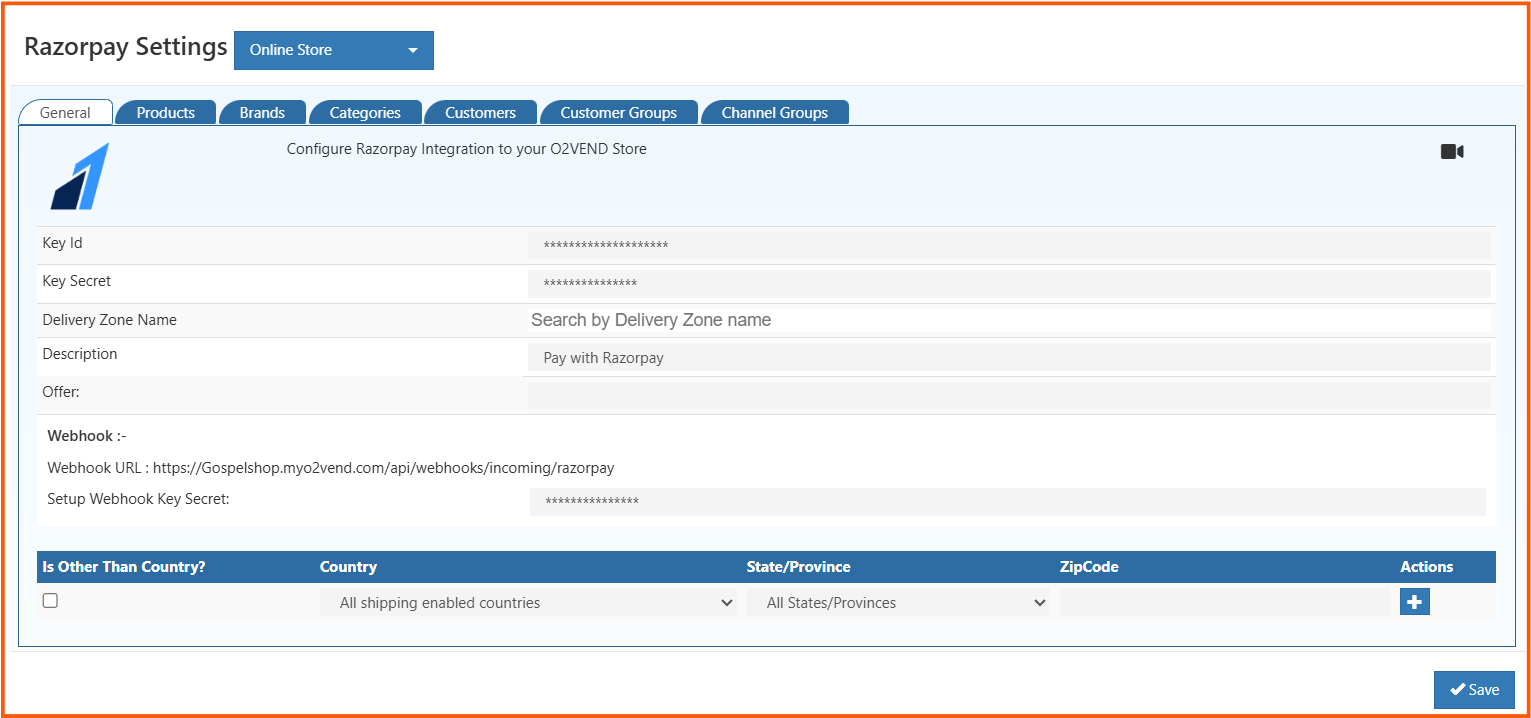
Task: Click the Pay with Razorpay description field
Action: [1009, 356]
